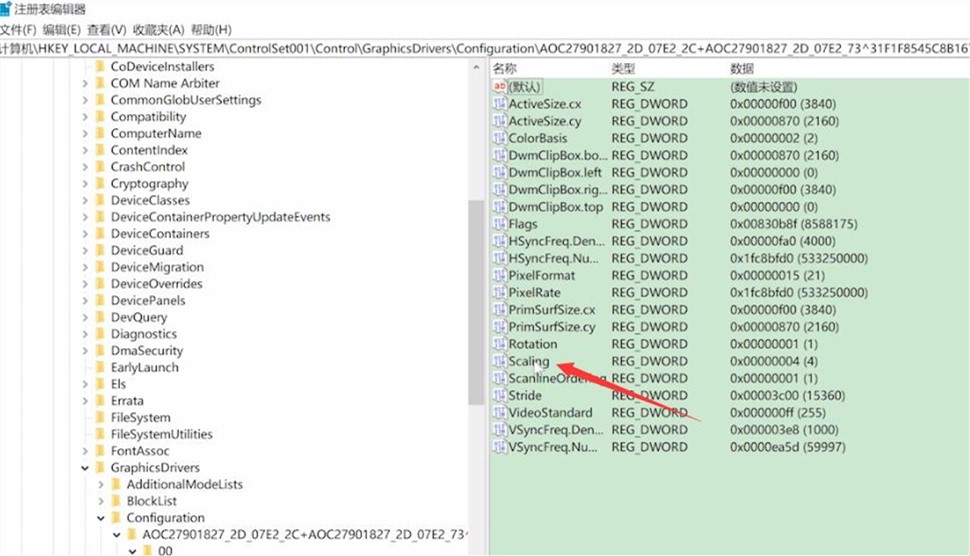Expand the DeviceClasses key
Viewport: 970px width, 556px height.
click(x=85, y=200)
